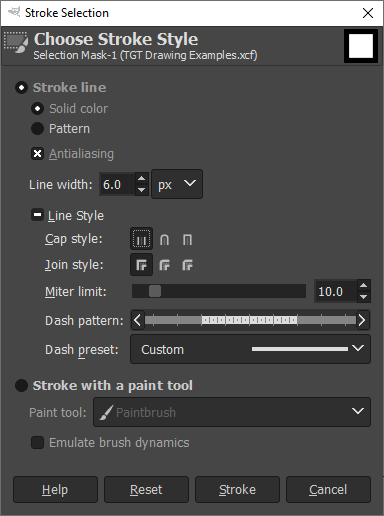Image resolution: width=384 pixels, height=516 pixels.
Task: Click the Reset button
Action: pyautogui.click(x=146, y=489)
